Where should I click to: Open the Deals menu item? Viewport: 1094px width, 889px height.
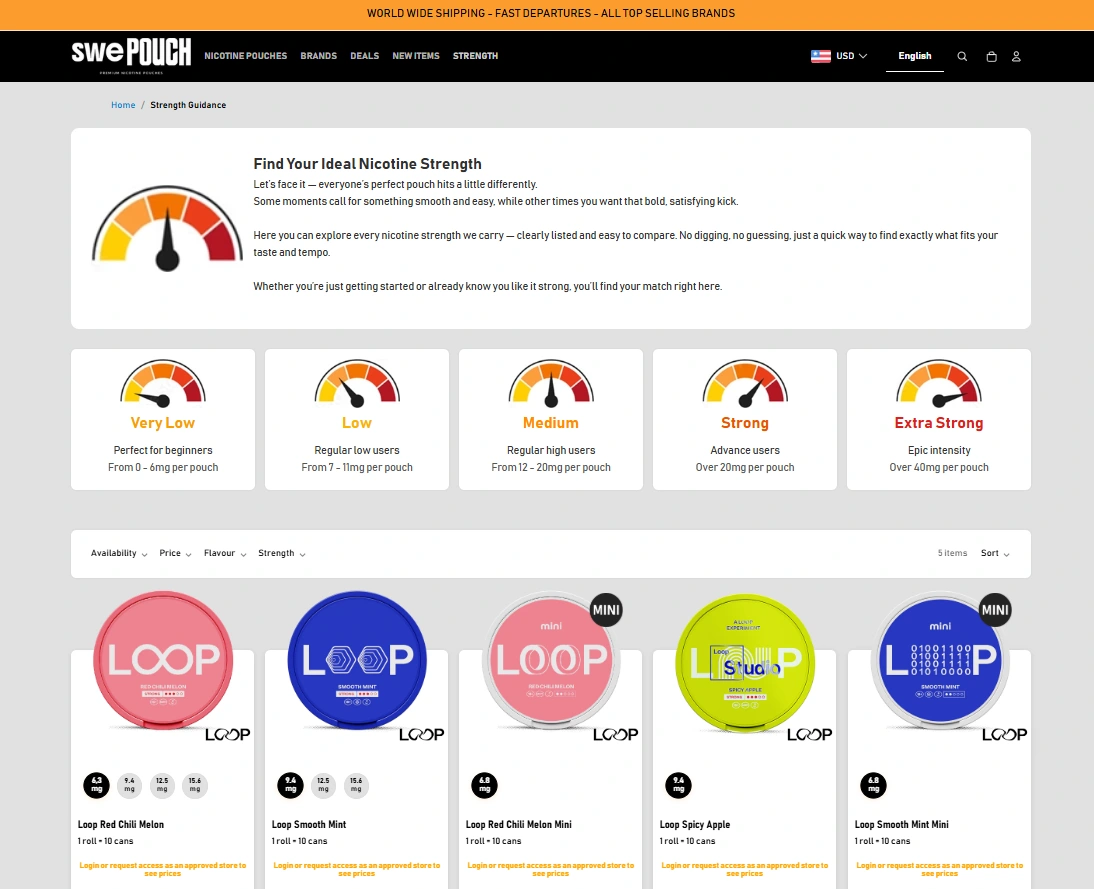(x=365, y=56)
